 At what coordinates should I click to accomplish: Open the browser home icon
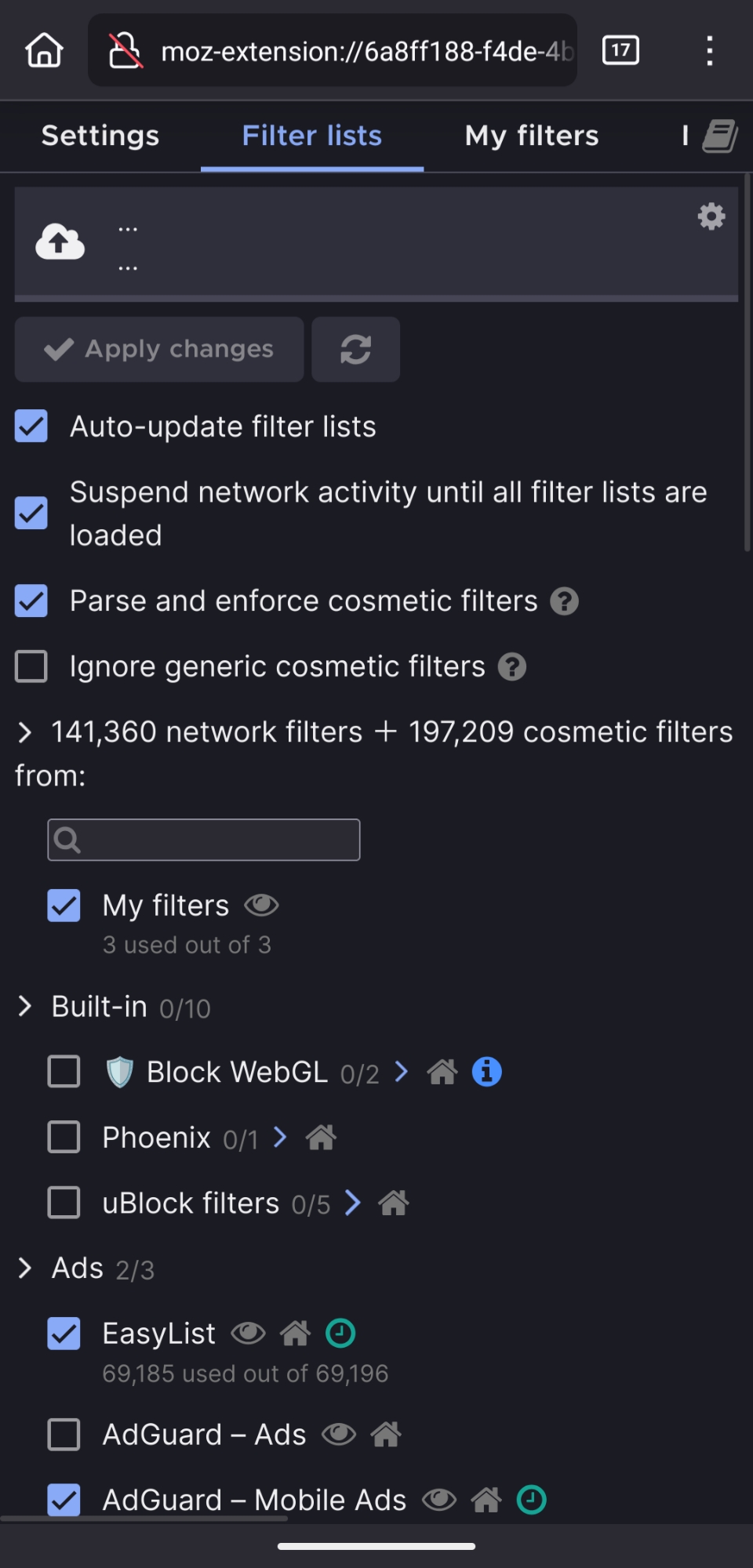44,51
